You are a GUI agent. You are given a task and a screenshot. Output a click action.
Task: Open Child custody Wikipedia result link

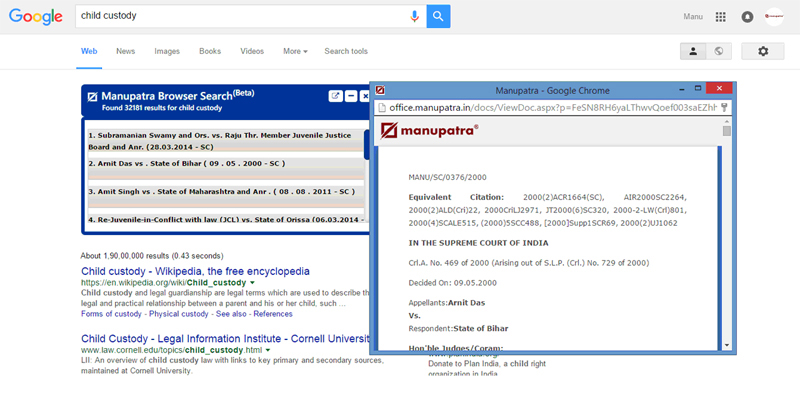click(195, 271)
